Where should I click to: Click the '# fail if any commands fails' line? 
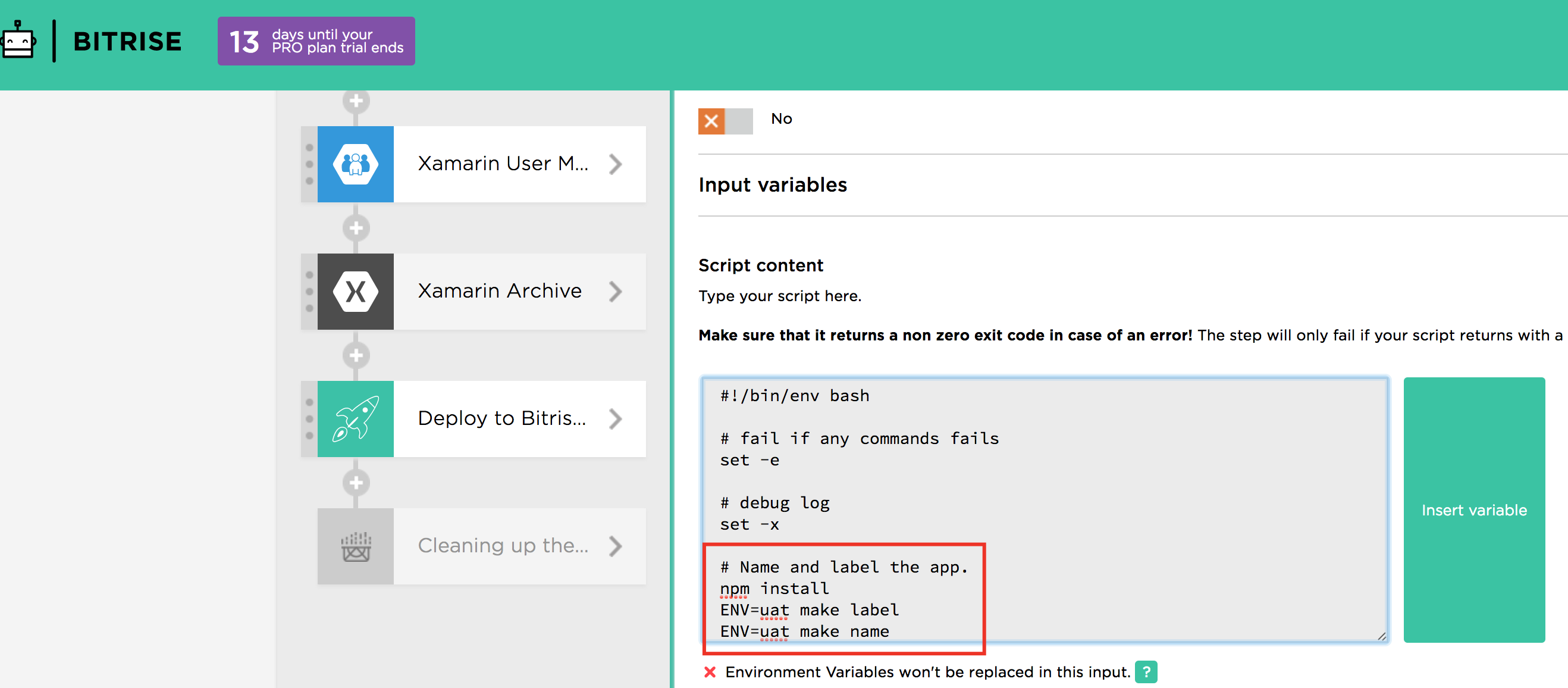pyautogui.click(x=859, y=438)
